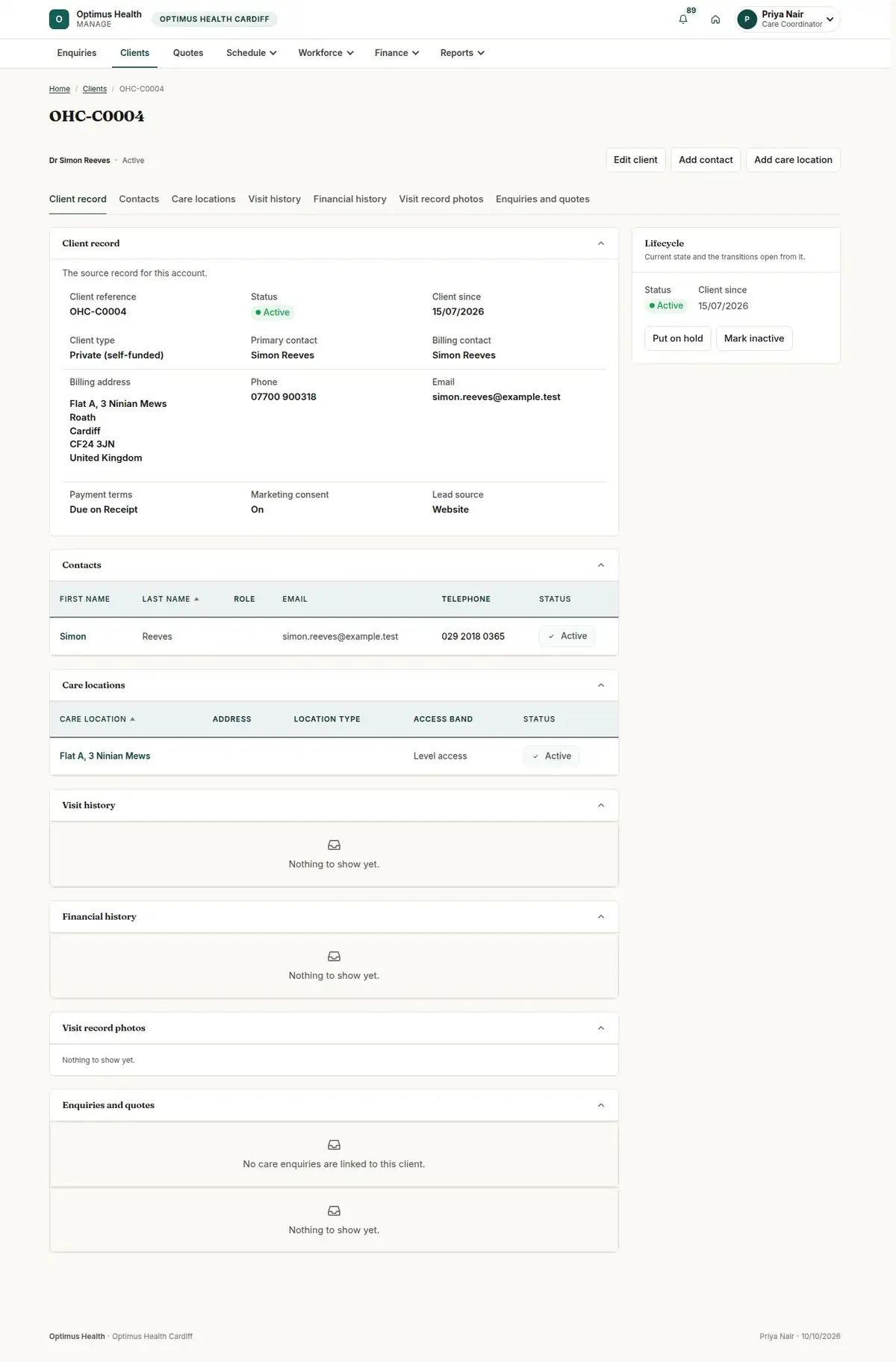Follow the Home breadcrumb link
This screenshot has height=1362, width=896.
pos(60,89)
